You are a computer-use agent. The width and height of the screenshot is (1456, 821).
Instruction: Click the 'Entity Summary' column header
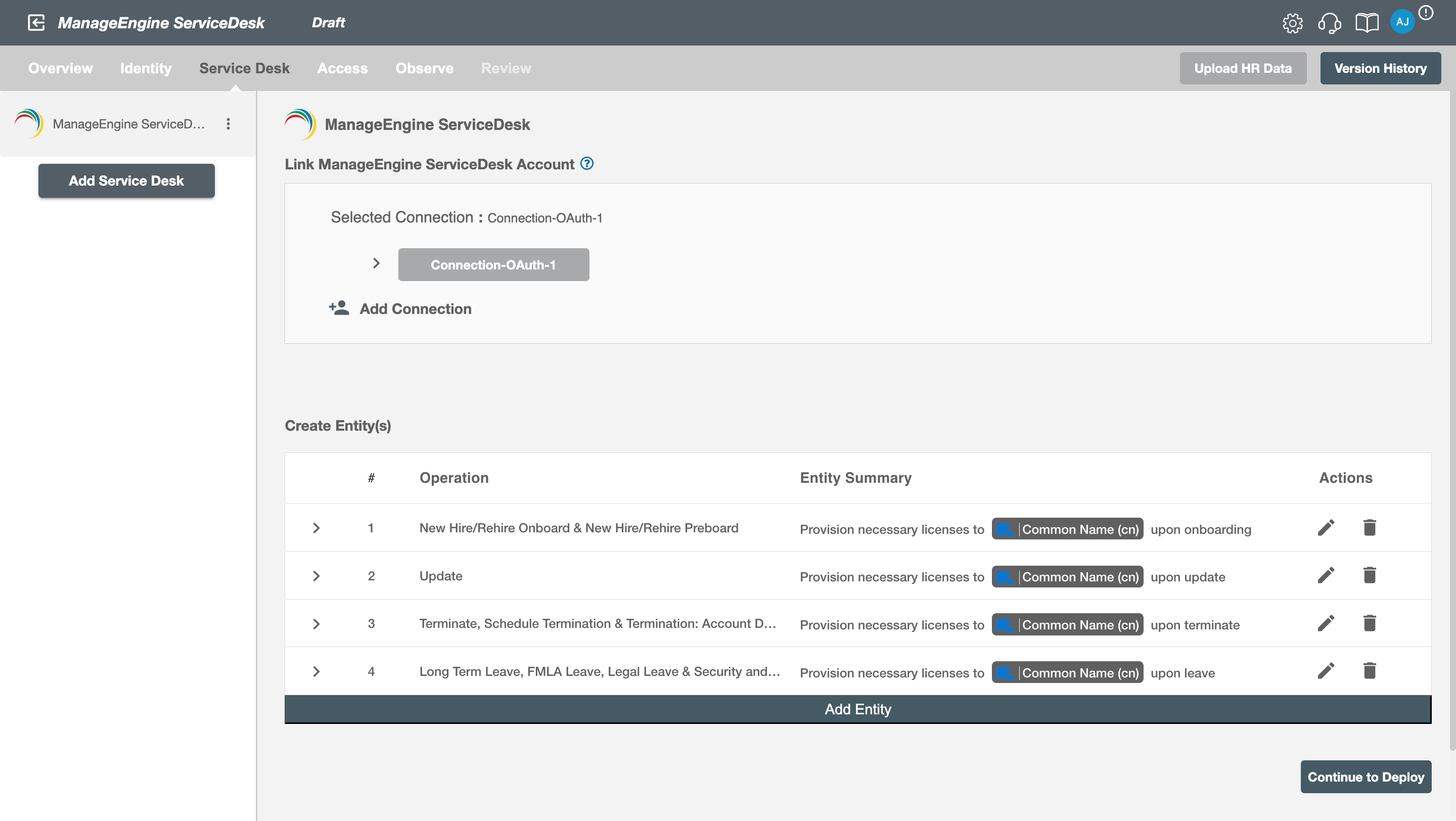tap(856, 478)
